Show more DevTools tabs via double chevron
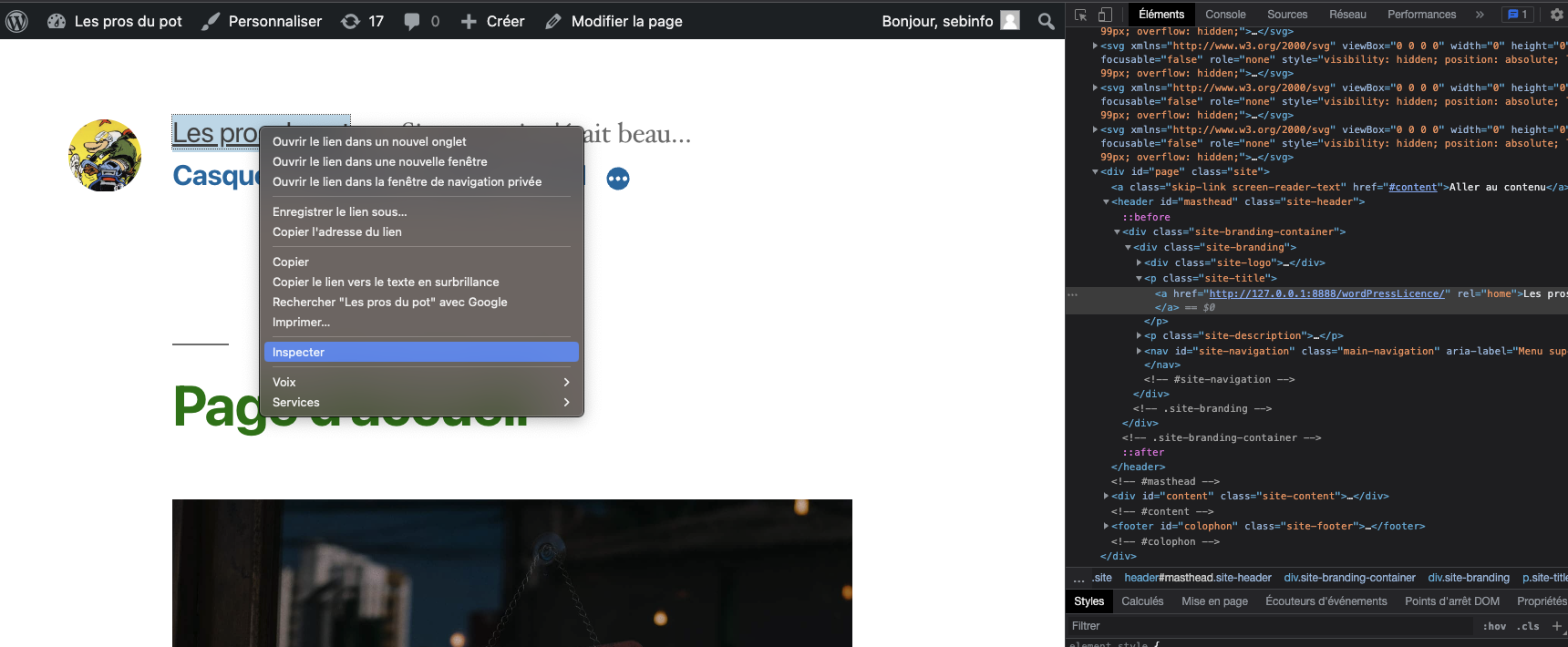 1480,15
